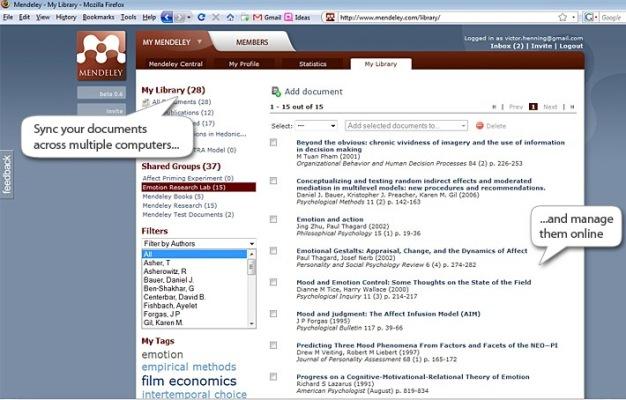Image resolution: width=626 pixels, height=400 pixels.
Task: Click the browser stop icon
Action: (x=216, y=17)
